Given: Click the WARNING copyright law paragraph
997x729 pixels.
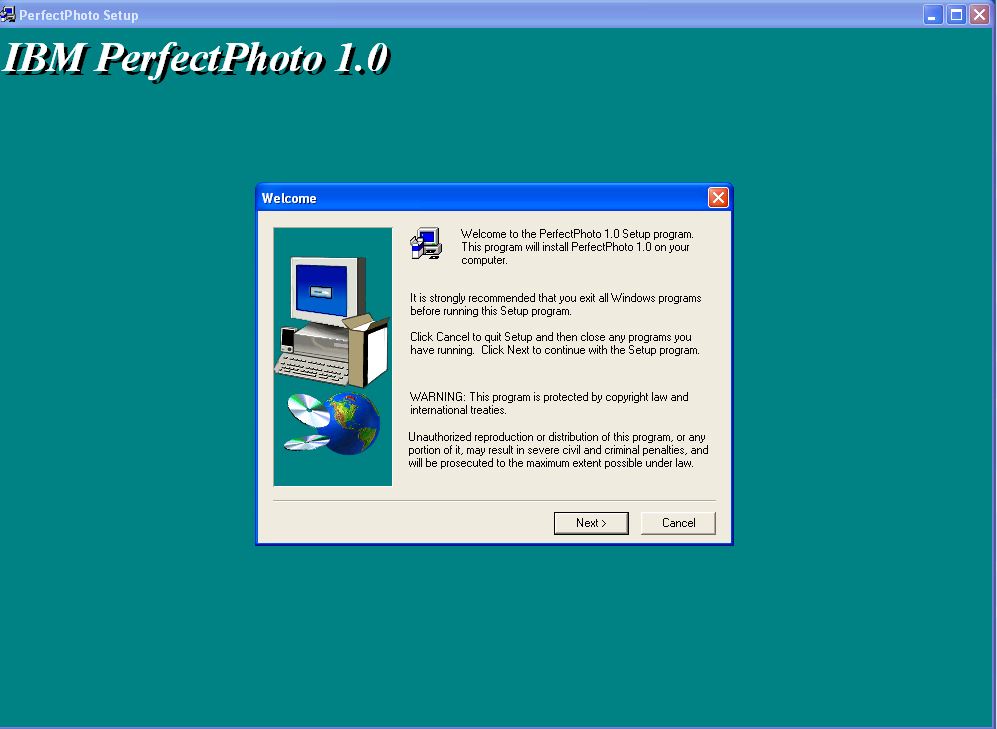Looking at the screenshot, I should click(x=549, y=403).
